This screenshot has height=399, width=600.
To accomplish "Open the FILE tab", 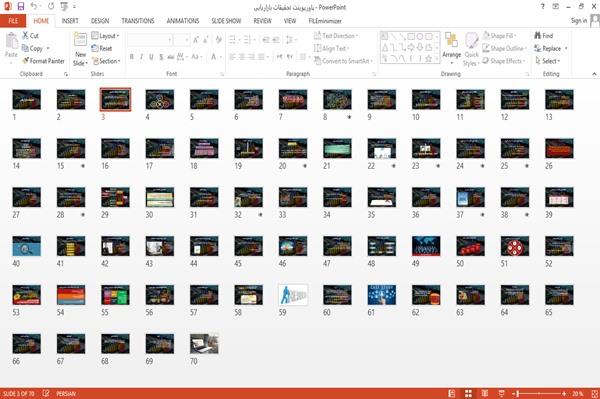I will [x=13, y=21].
